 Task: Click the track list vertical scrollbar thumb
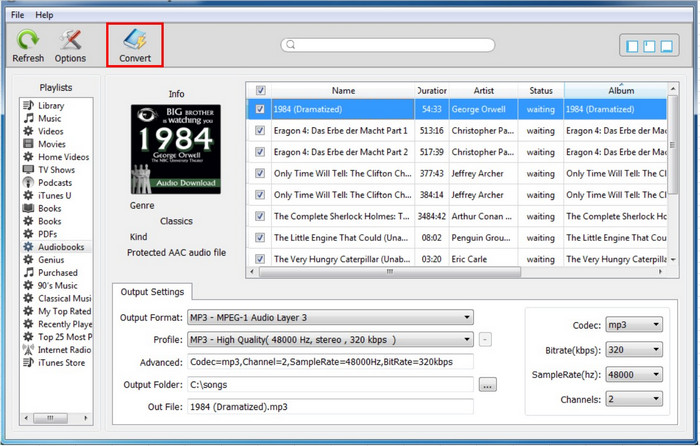[673, 144]
